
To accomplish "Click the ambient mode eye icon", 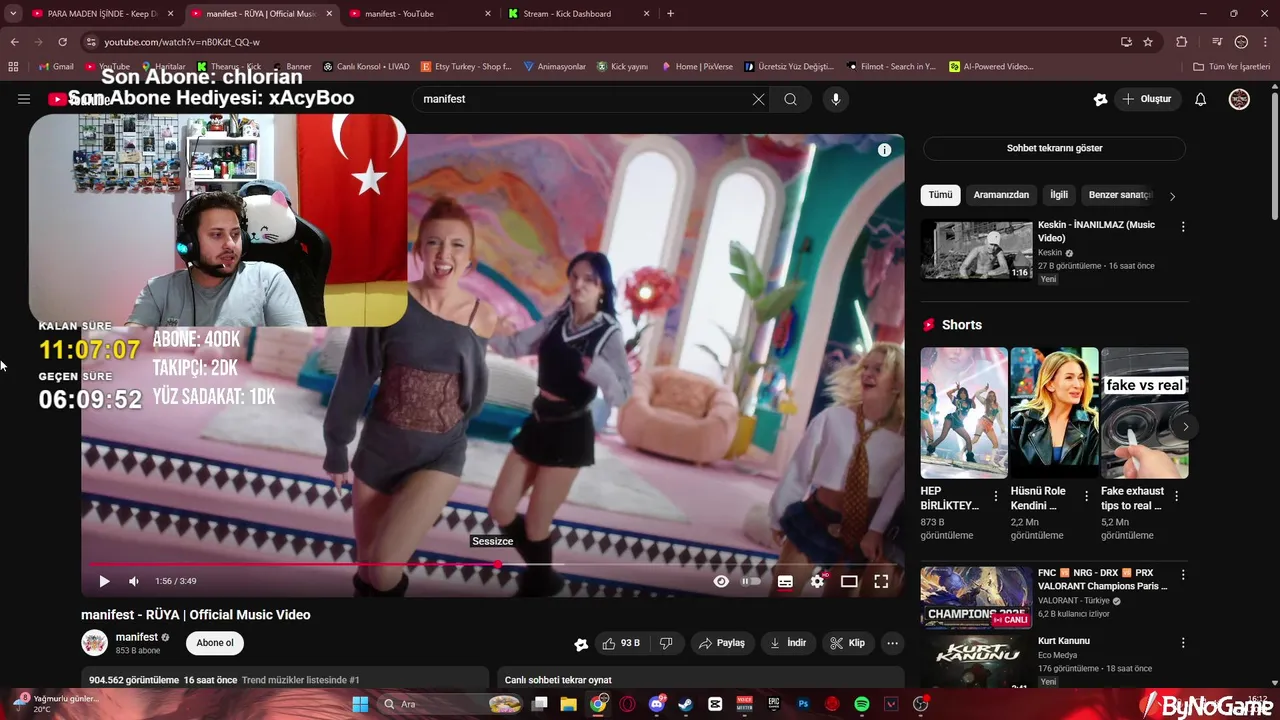I will (x=721, y=581).
